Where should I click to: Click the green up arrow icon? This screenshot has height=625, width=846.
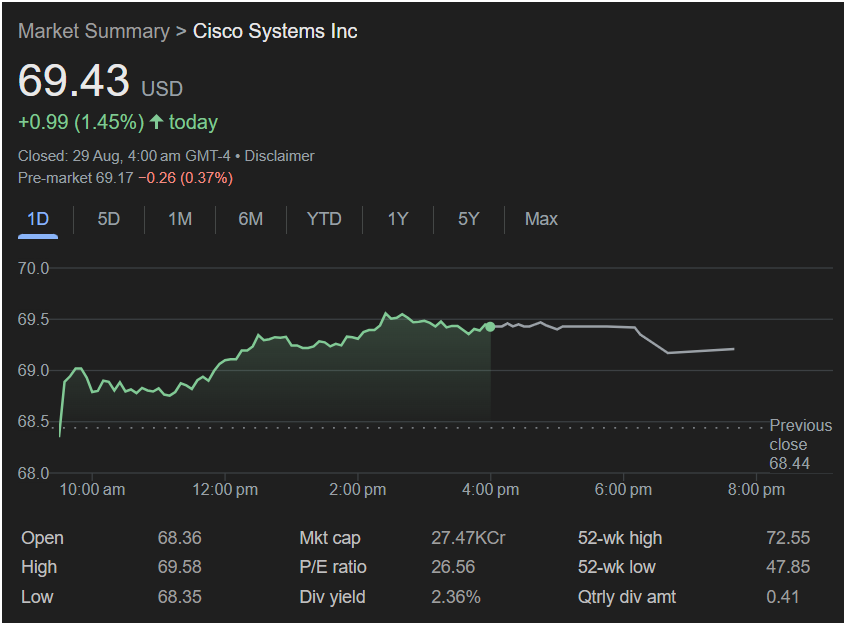tap(156, 122)
